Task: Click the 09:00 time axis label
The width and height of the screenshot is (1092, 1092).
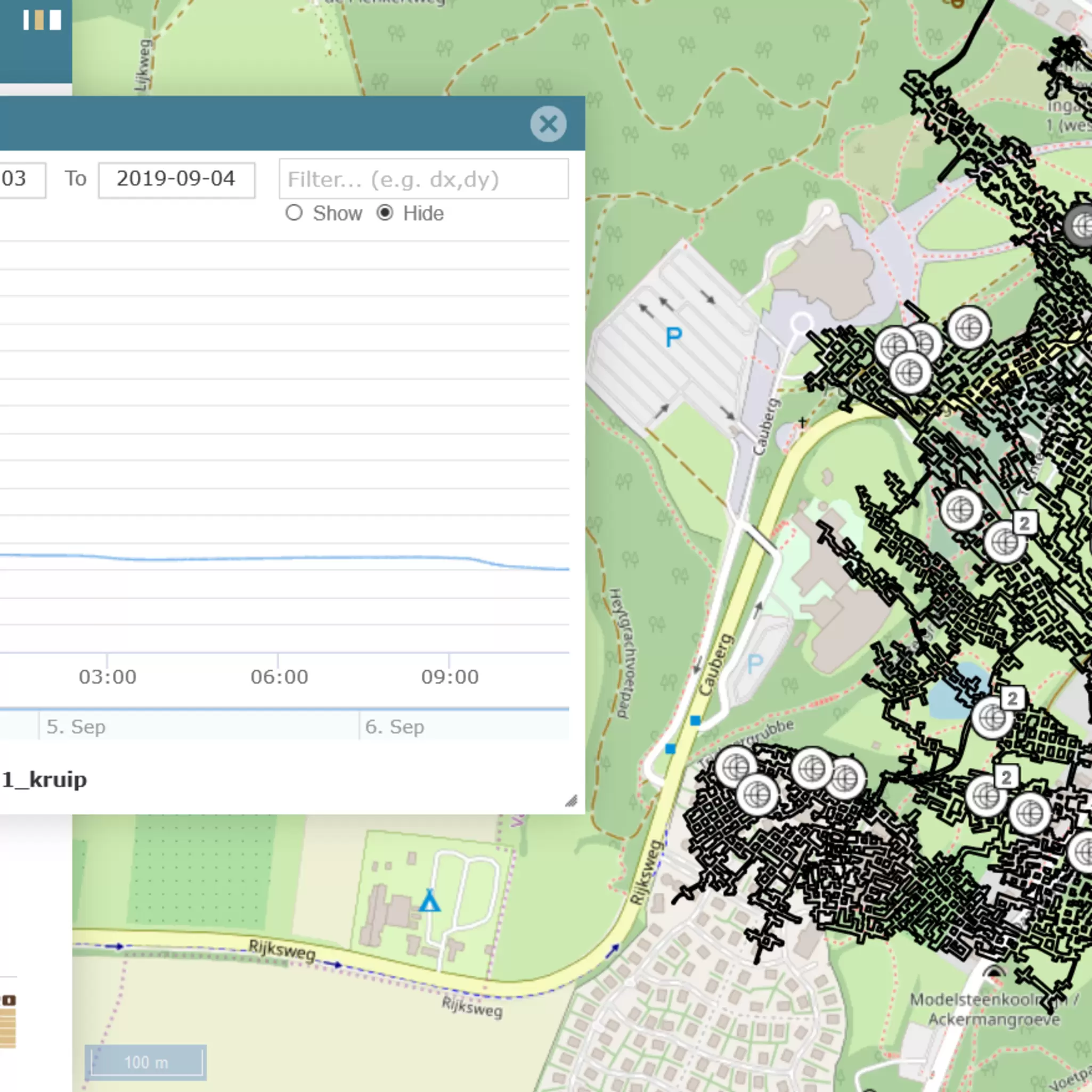Action: [x=450, y=677]
